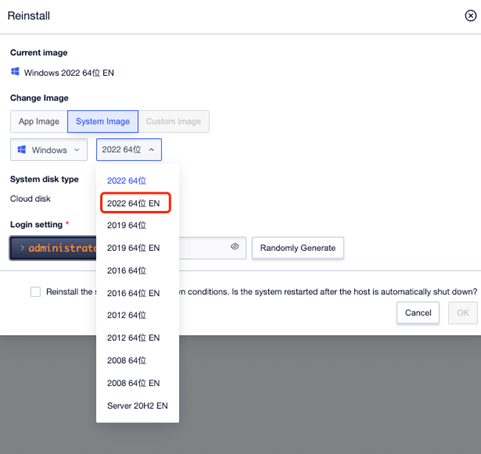Image resolution: width=481 pixels, height=454 pixels.
Task: Click the Cancel button
Action: [x=418, y=313]
